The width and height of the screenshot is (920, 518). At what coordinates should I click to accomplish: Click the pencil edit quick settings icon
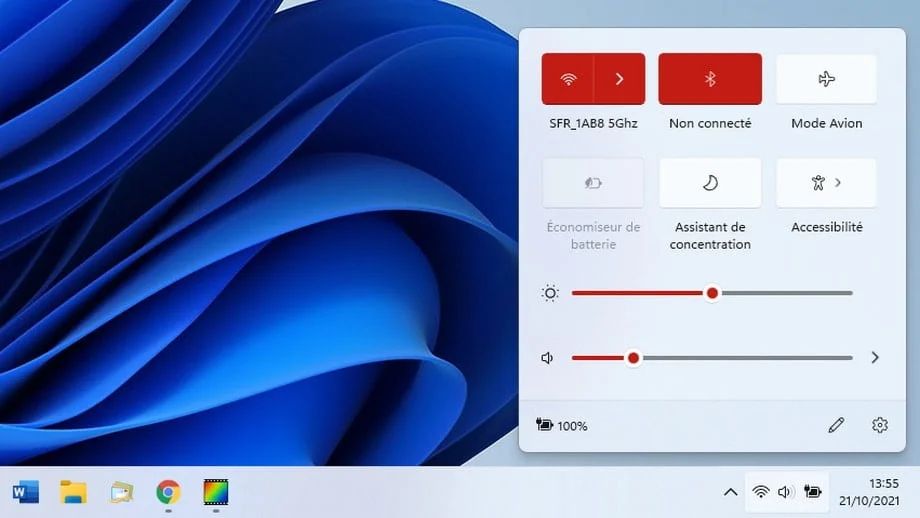click(x=836, y=425)
